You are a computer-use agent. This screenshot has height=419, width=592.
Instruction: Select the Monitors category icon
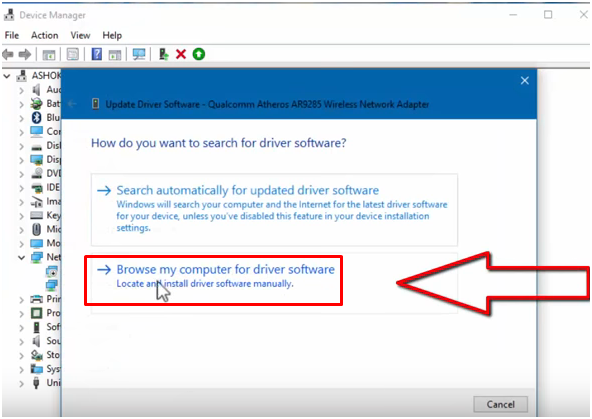[x=37, y=243]
